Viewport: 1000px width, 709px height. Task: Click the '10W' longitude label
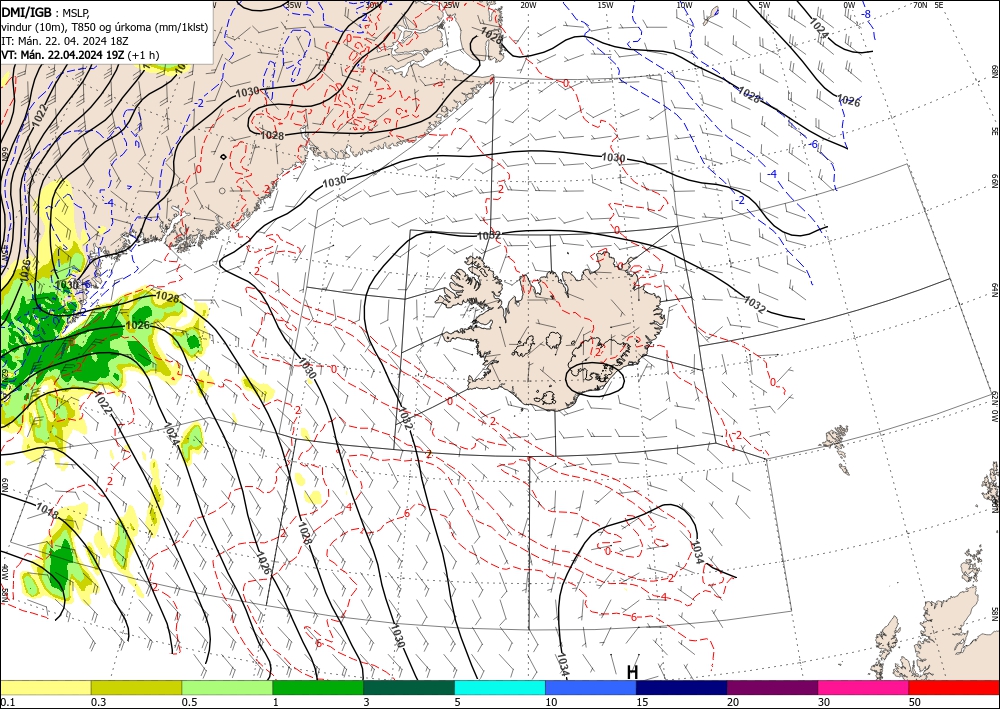tap(684, 5)
